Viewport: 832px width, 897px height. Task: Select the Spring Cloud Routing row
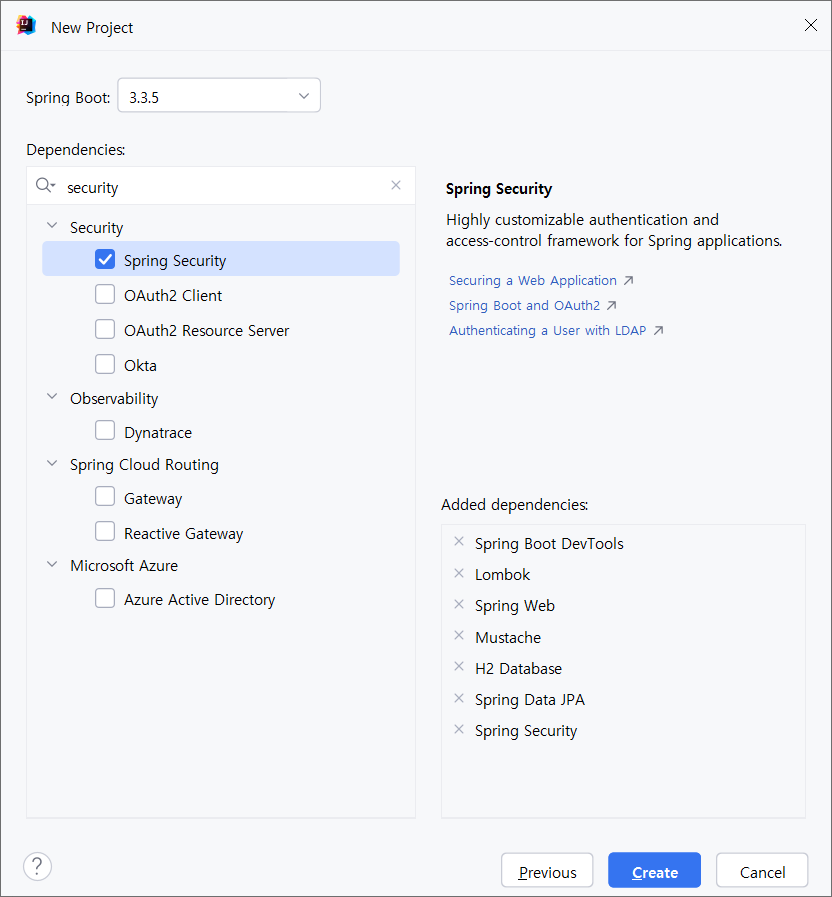(221, 465)
